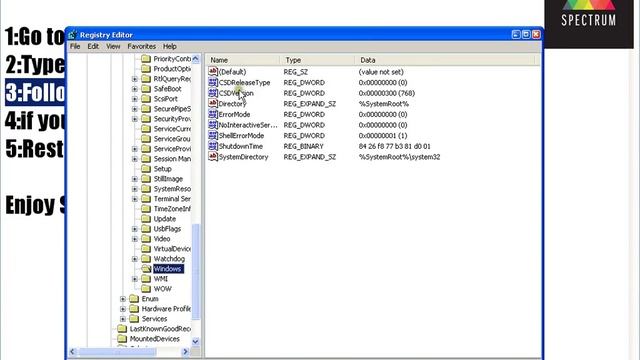Click the MountedDevices folder icon
Image resolution: width=640 pixels, height=360 pixels.
(122, 339)
